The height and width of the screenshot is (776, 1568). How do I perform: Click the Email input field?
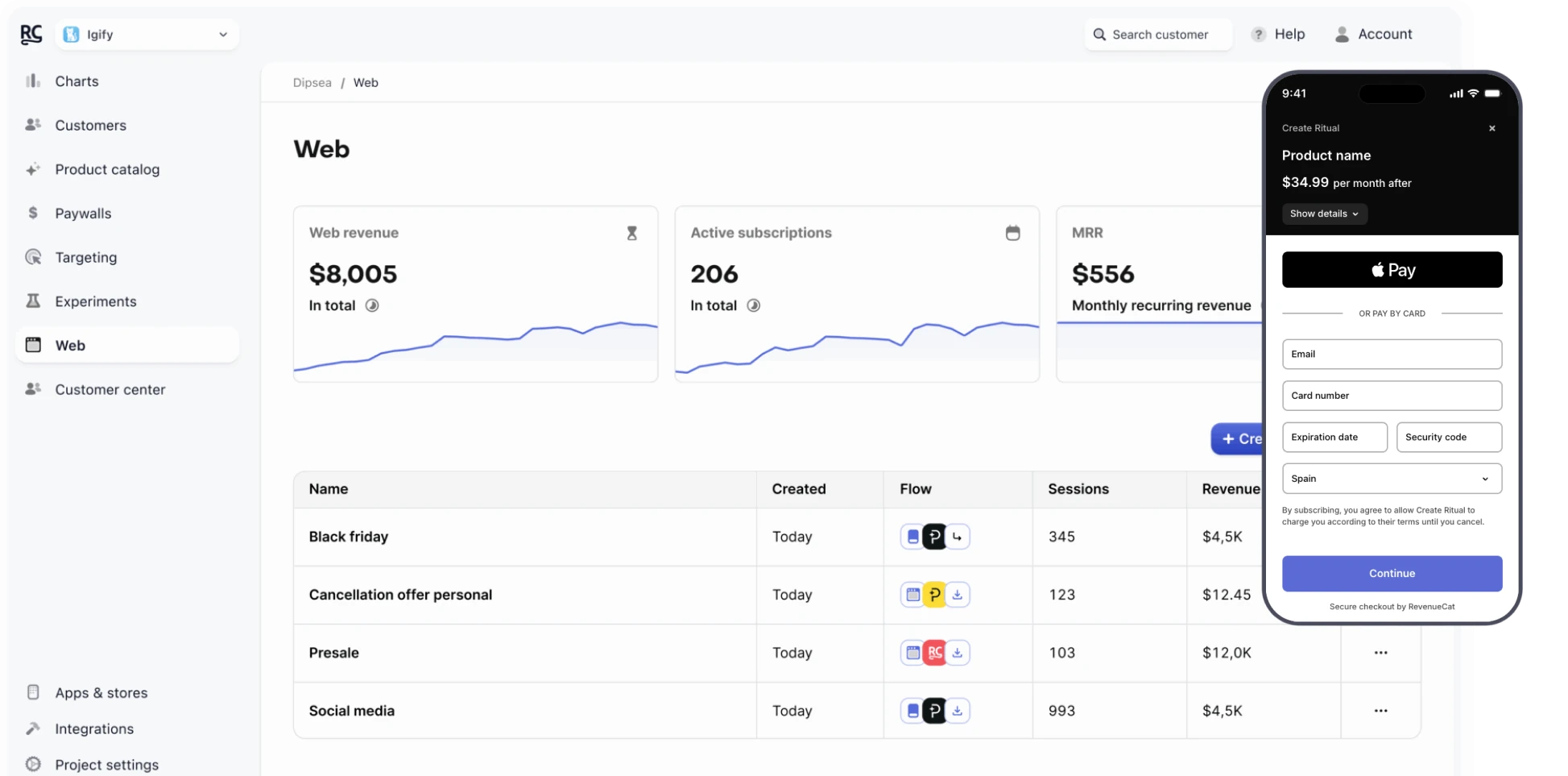tap(1392, 355)
